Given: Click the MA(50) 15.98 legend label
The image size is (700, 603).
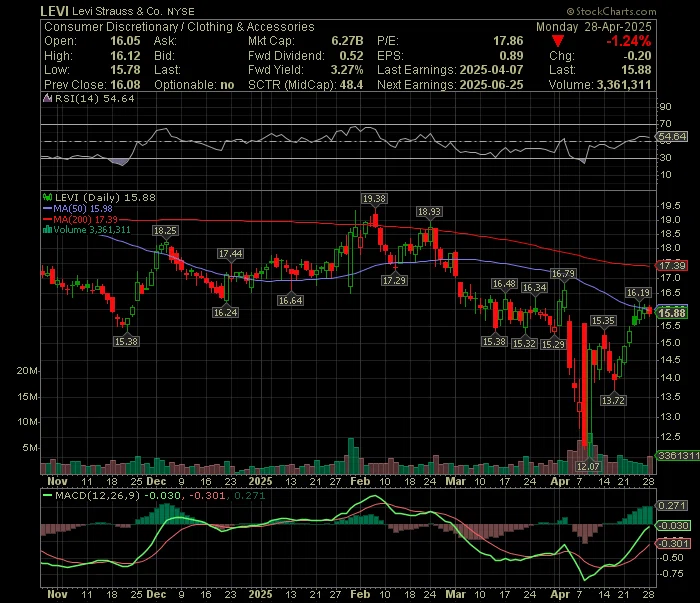Looking at the screenshot, I should [x=83, y=208].
